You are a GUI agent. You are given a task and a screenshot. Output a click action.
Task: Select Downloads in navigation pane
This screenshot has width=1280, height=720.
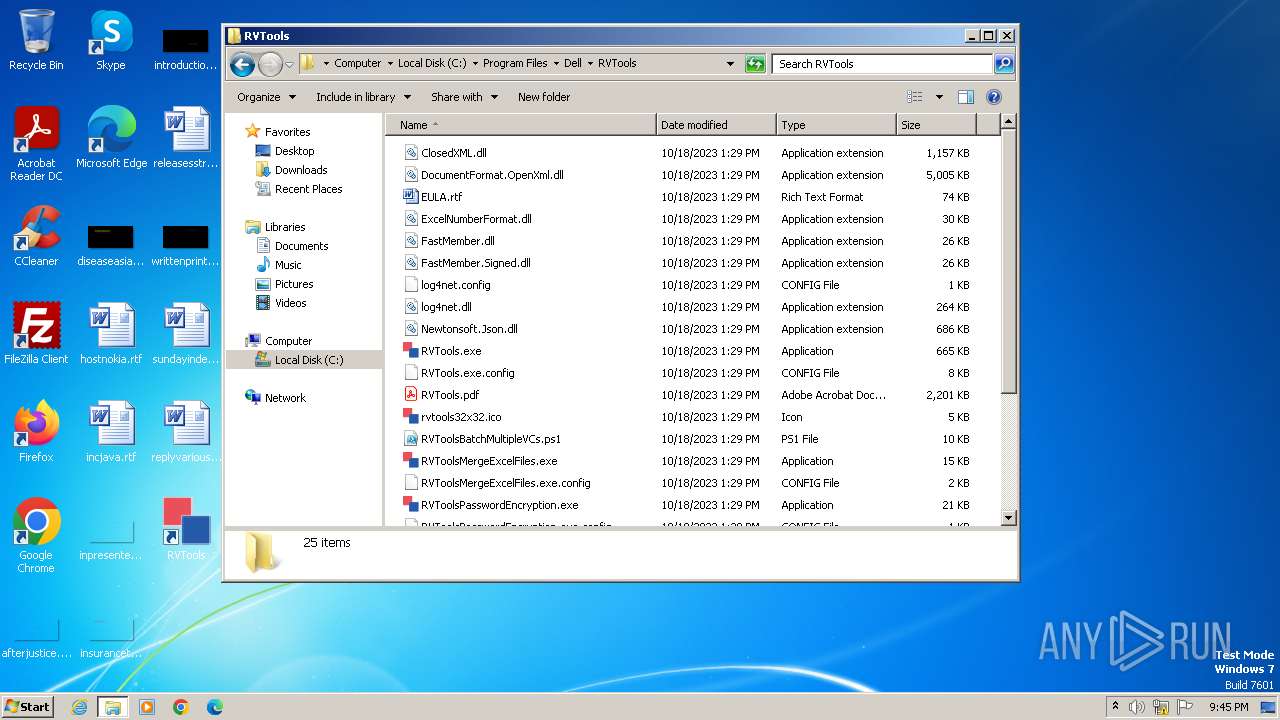(301, 170)
